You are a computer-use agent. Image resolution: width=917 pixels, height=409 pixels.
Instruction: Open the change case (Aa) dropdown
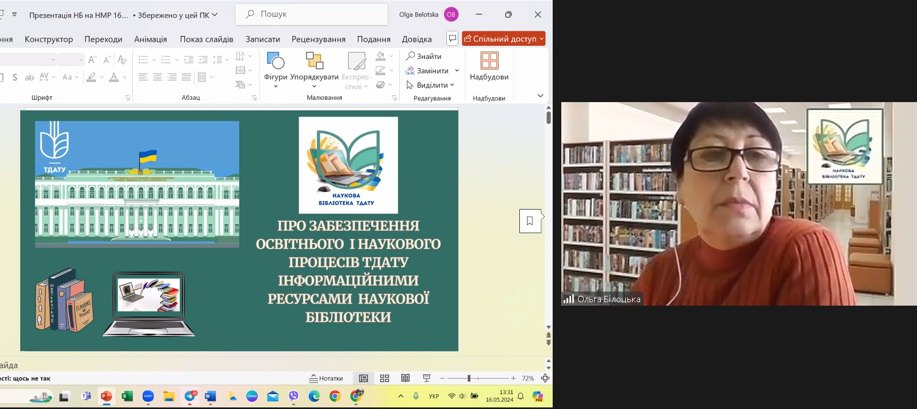69,77
